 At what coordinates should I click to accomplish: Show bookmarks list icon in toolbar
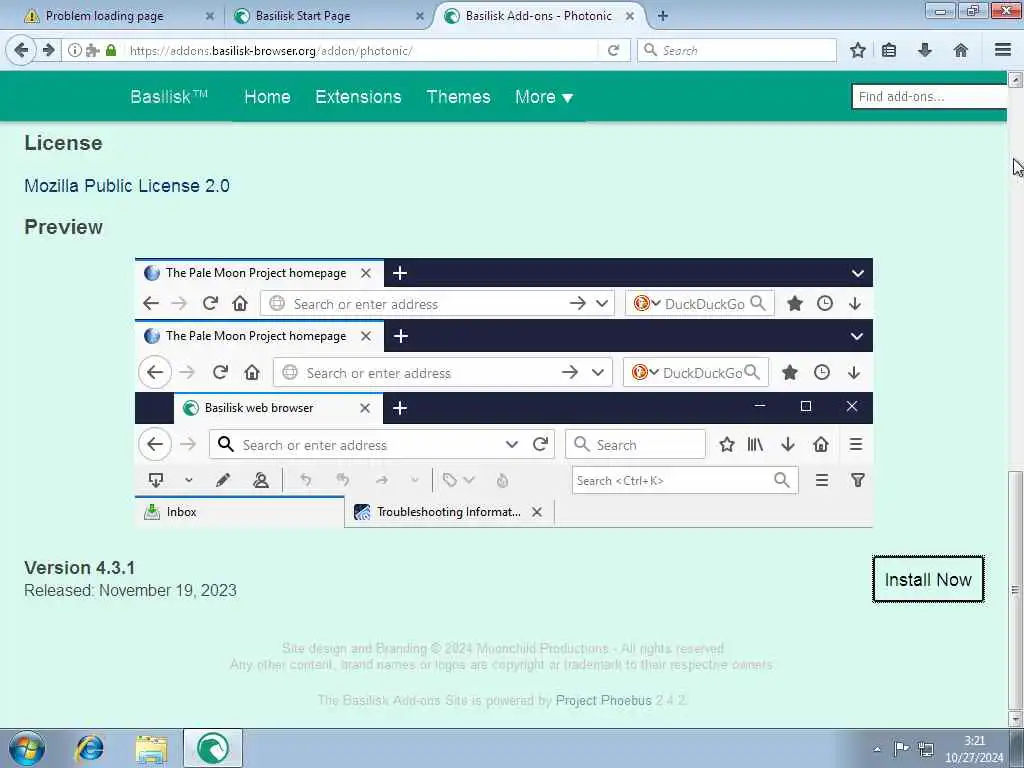[889, 50]
